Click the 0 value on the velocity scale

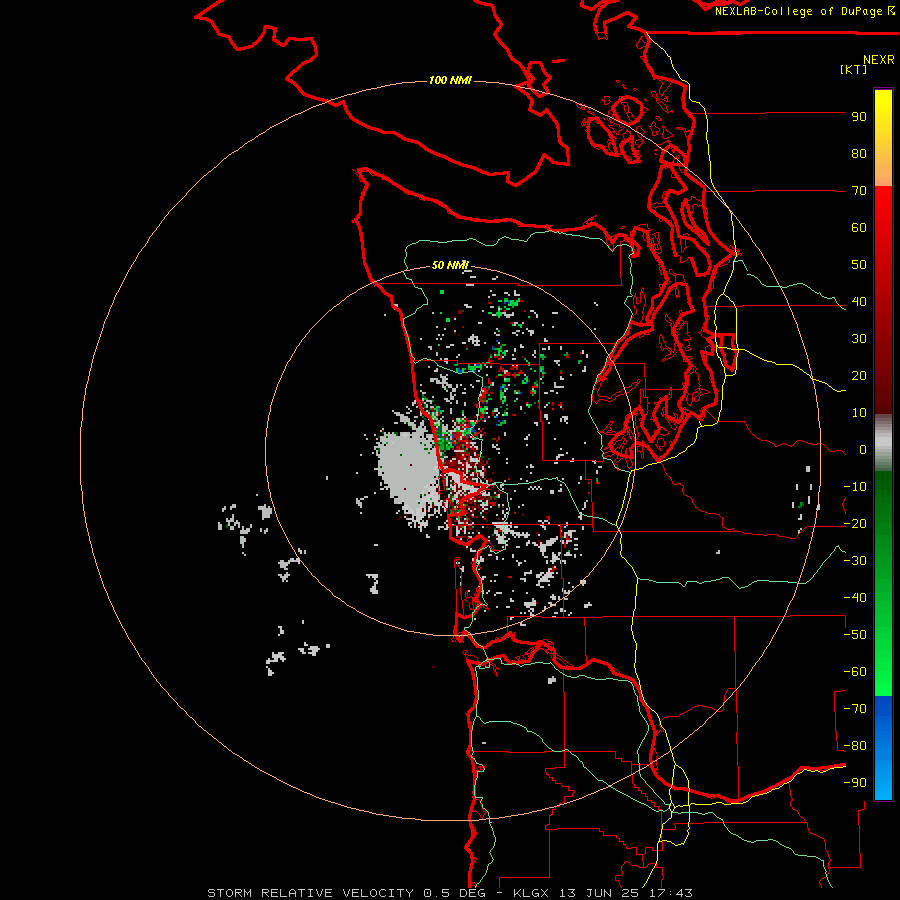863,450
